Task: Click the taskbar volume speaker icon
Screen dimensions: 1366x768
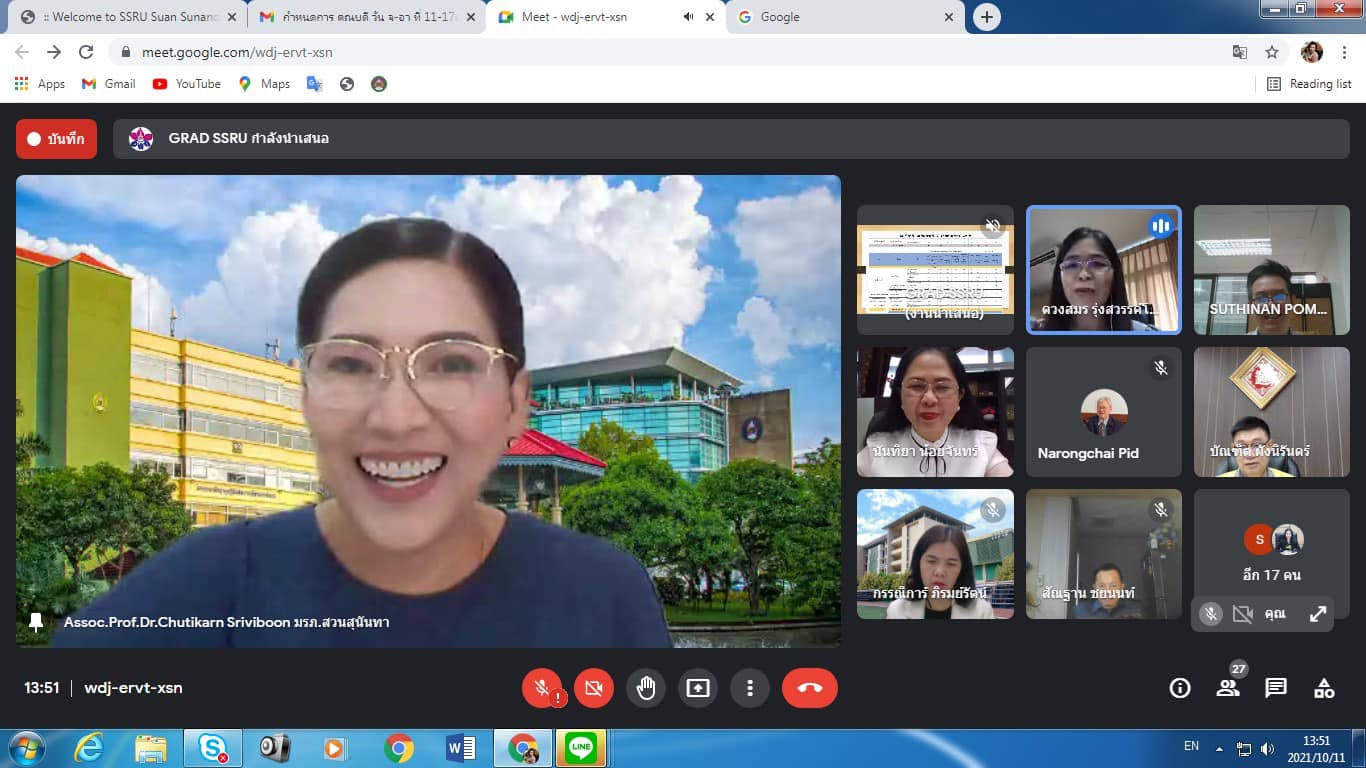Action: [1267, 748]
